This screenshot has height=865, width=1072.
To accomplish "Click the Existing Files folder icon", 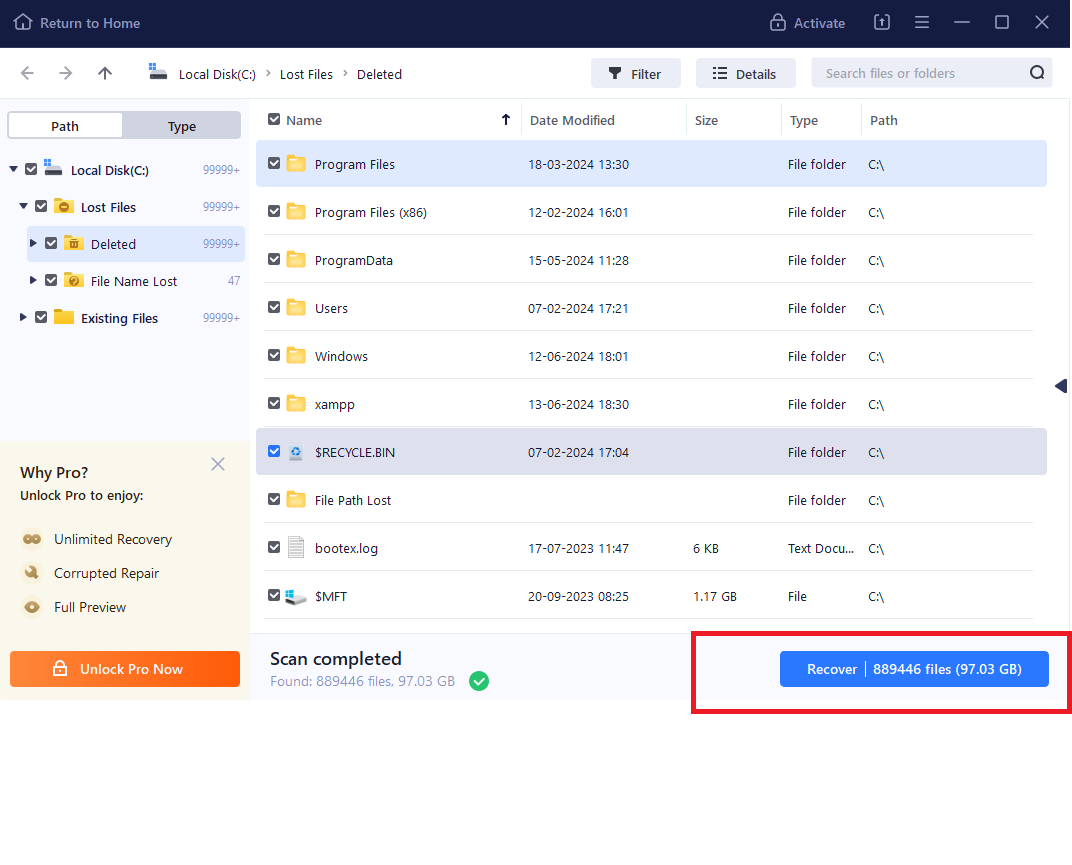I will coord(64,317).
